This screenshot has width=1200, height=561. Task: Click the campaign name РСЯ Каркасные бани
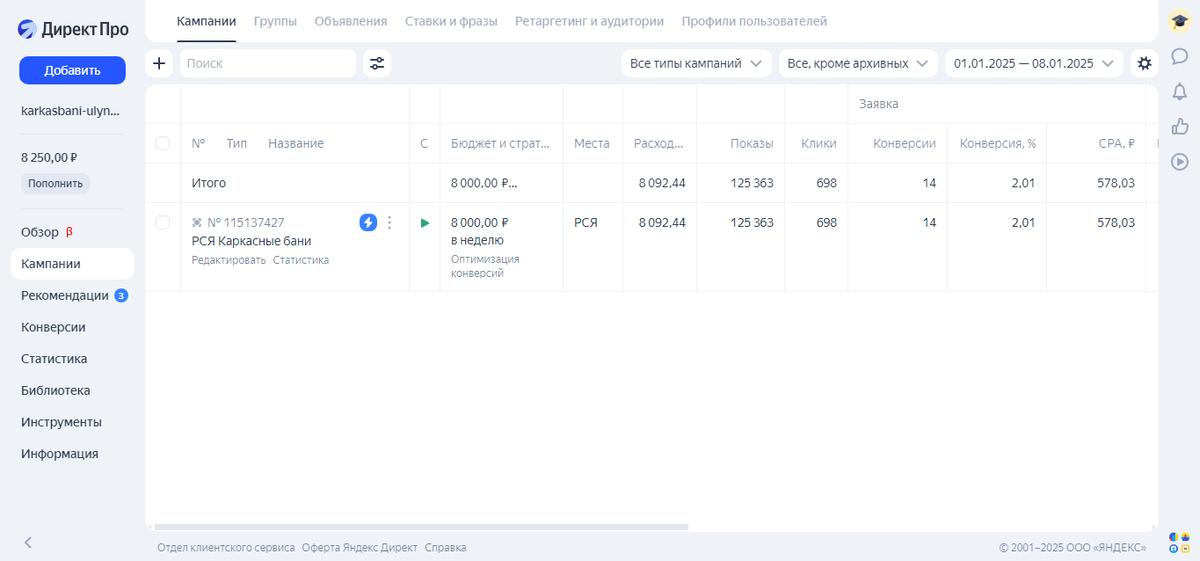click(x=251, y=241)
